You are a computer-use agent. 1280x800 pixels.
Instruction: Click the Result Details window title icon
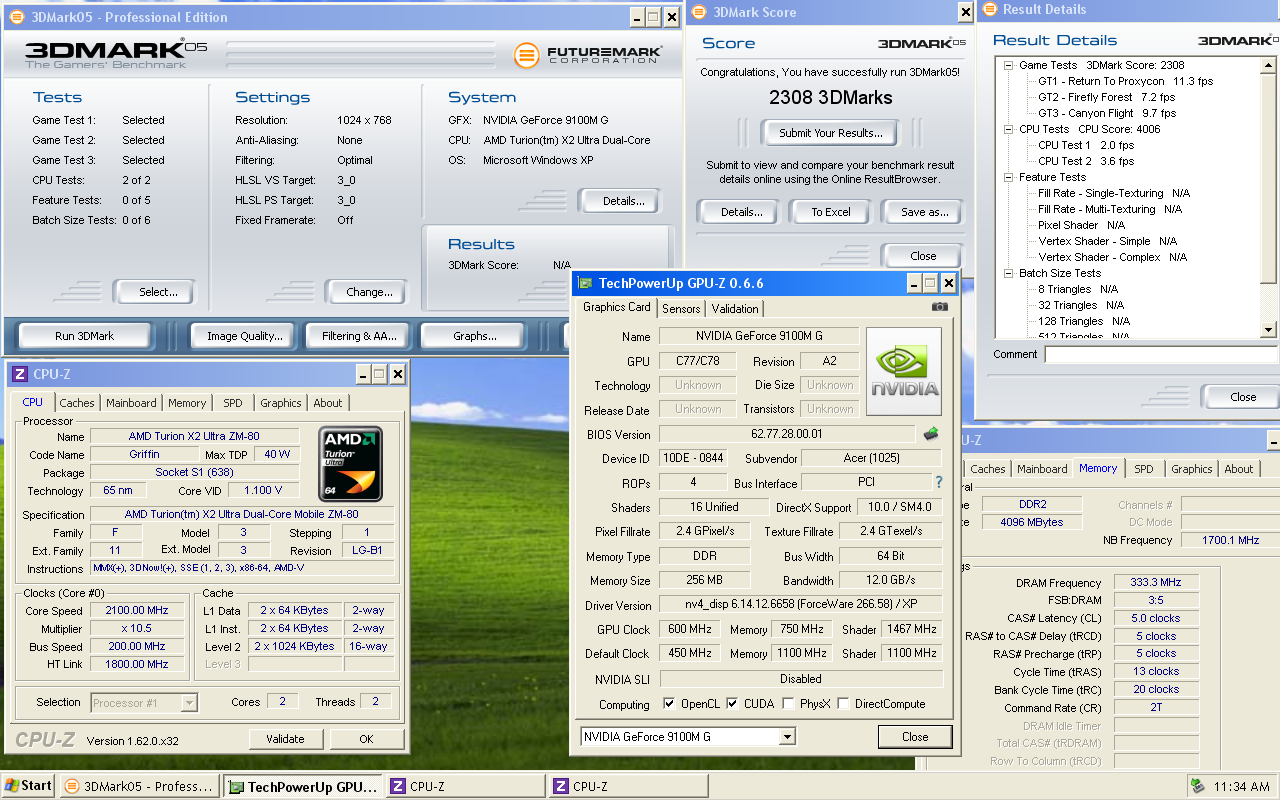[x=990, y=10]
